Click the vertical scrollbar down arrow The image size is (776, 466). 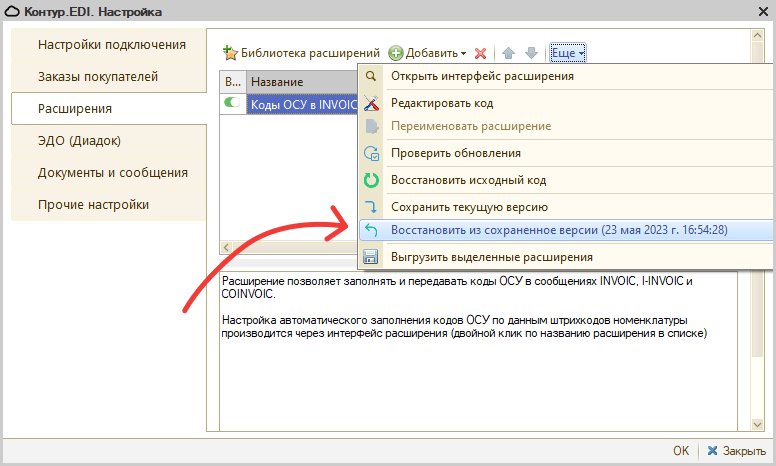pyautogui.click(x=757, y=424)
